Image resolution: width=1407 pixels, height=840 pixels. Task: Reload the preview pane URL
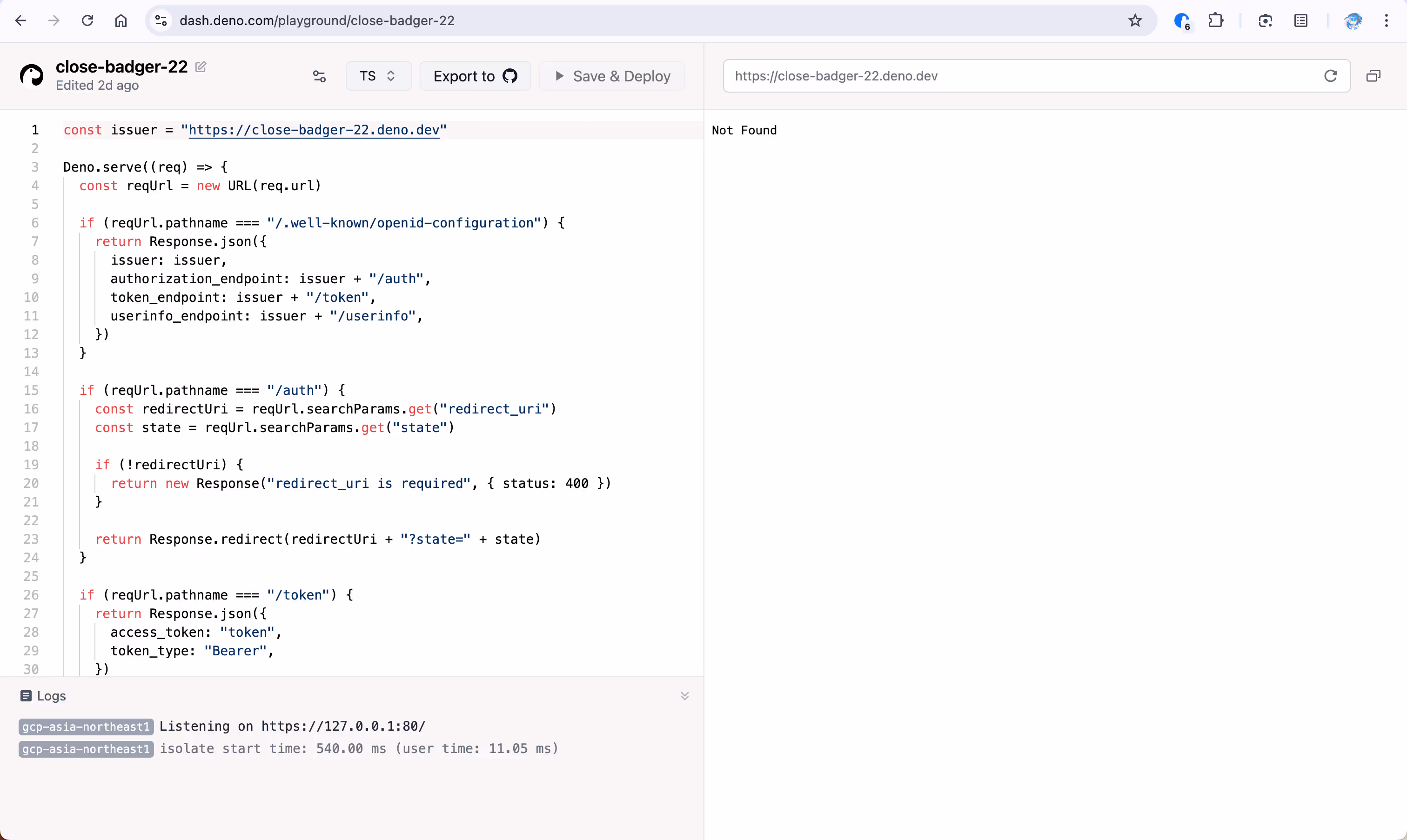click(x=1330, y=76)
